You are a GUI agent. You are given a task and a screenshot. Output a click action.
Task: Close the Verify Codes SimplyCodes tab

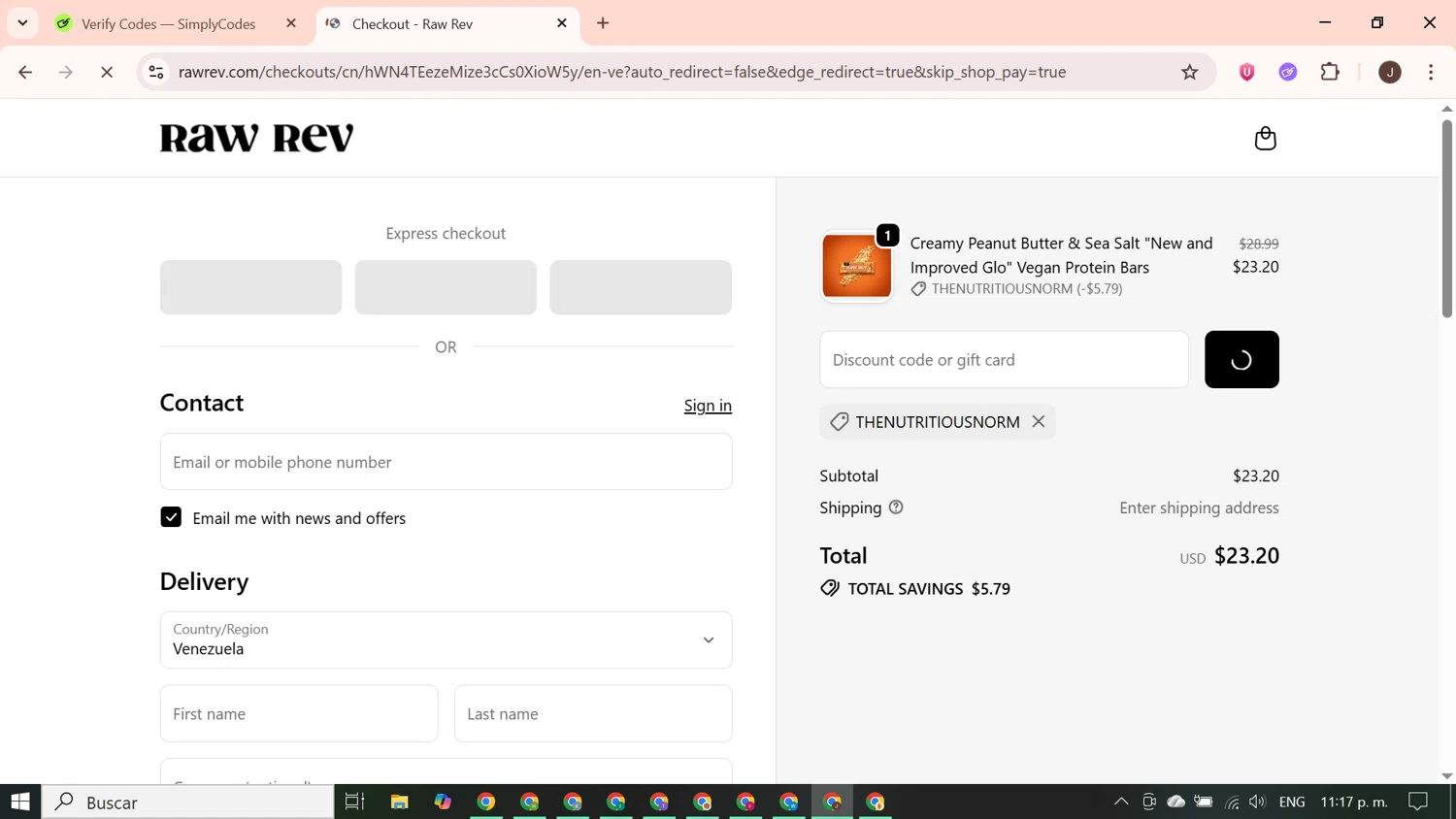[291, 23]
